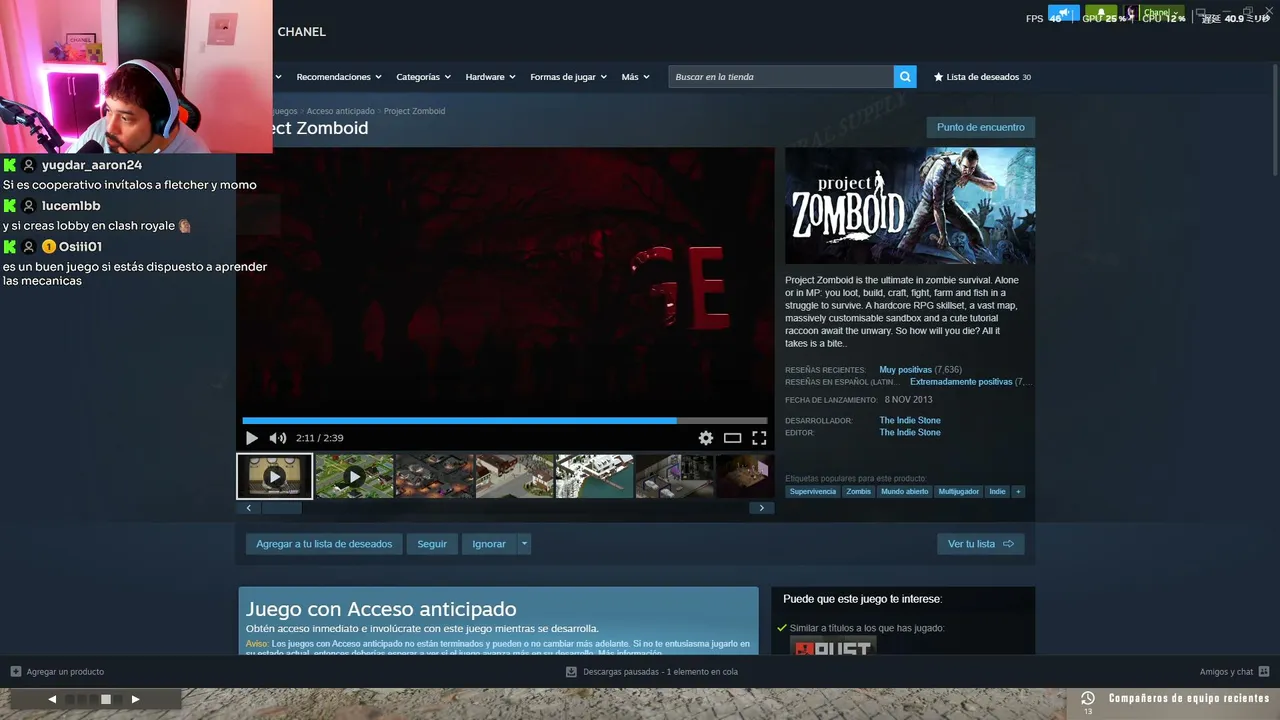Image resolution: width=1280 pixels, height=720 pixels.
Task: Click the thumbnail strip scrollbar handle
Action: (282, 508)
